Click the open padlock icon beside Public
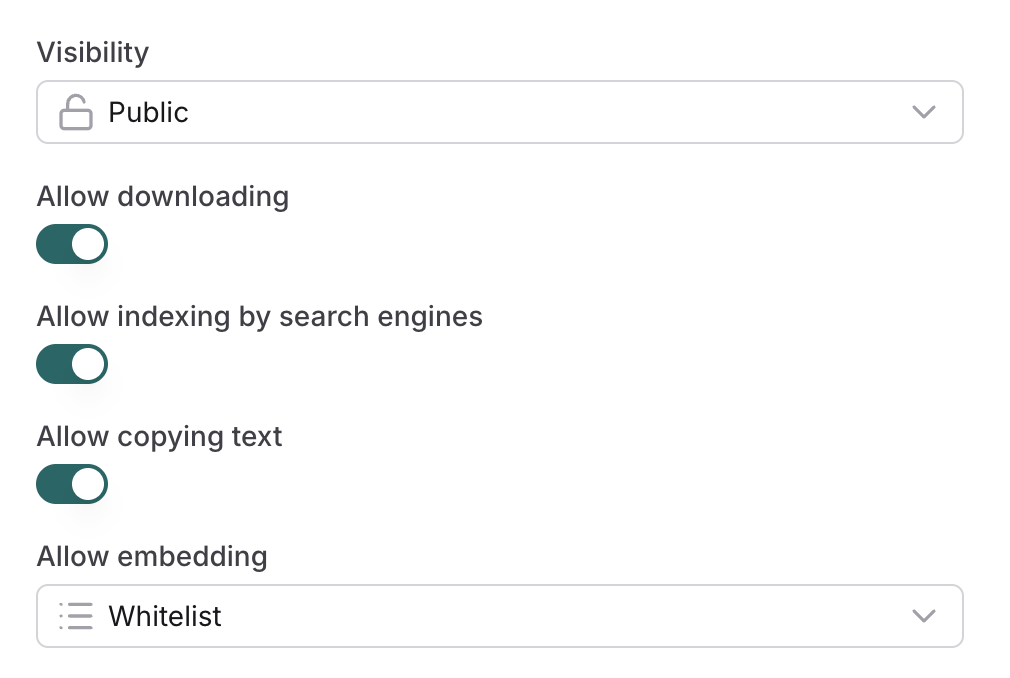The height and width of the screenshot is (678, 1010). [x=76, y=113]
